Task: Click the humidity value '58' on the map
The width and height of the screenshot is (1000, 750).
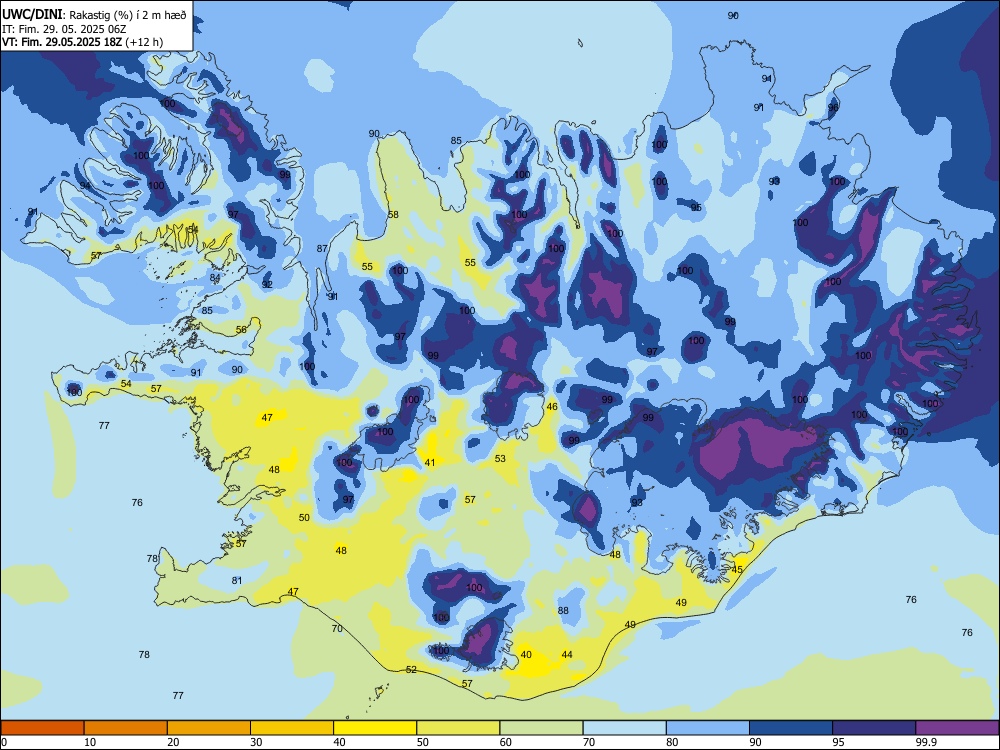Action: pyautogui.click(x=393, y=214)
